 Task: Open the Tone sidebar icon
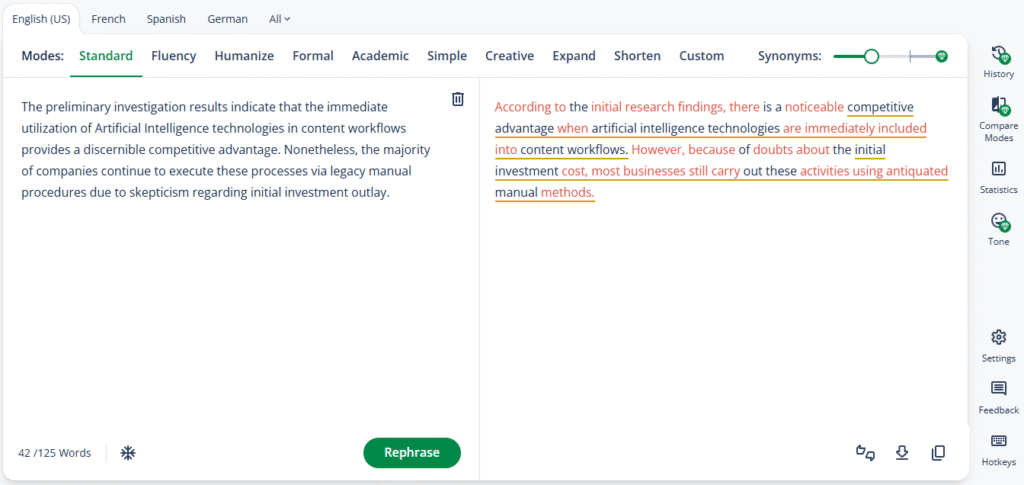click(998, 222)
